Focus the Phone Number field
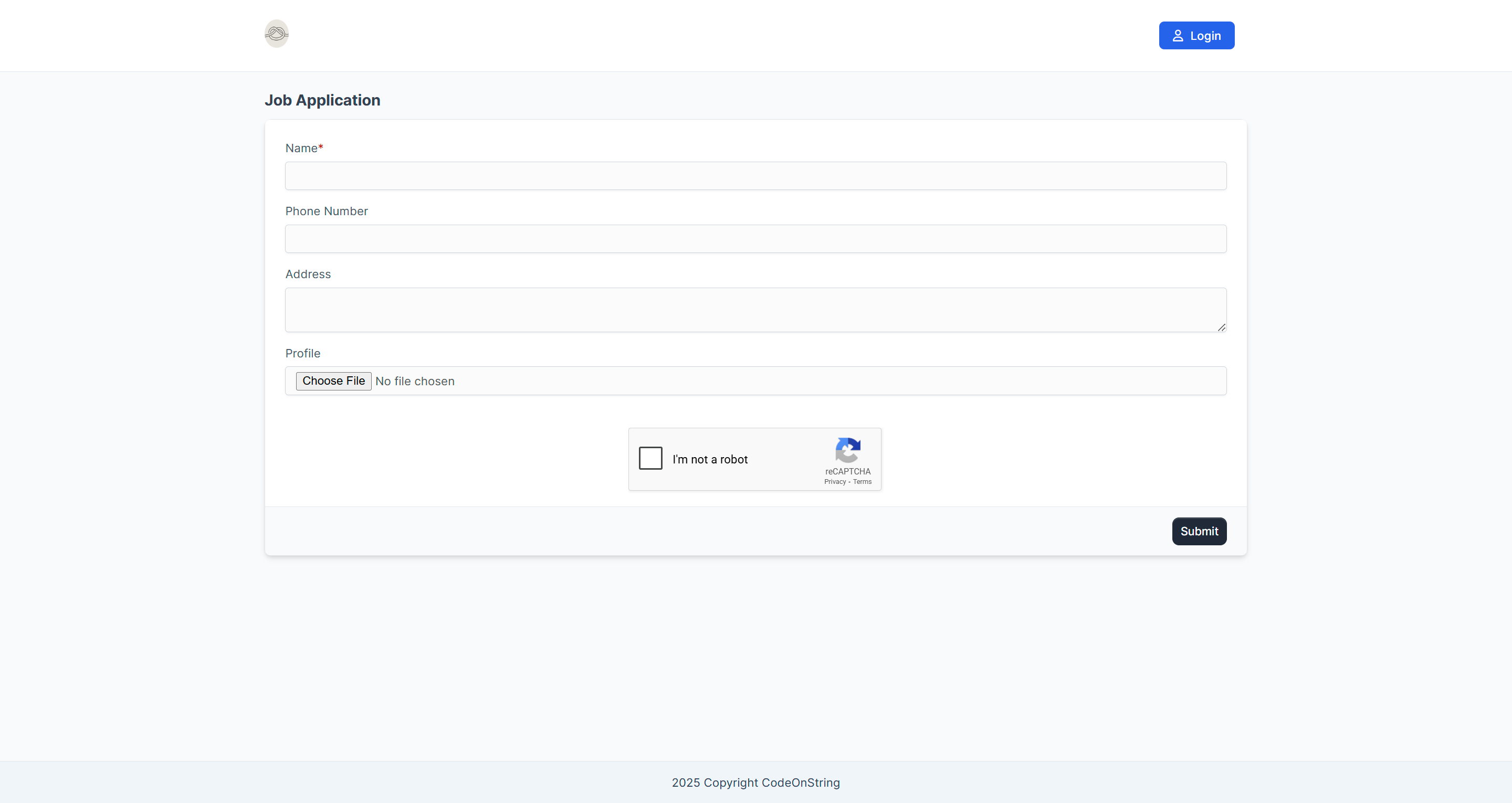Image resolution: width=1512 pixels, height=803 pixels. 755,239
